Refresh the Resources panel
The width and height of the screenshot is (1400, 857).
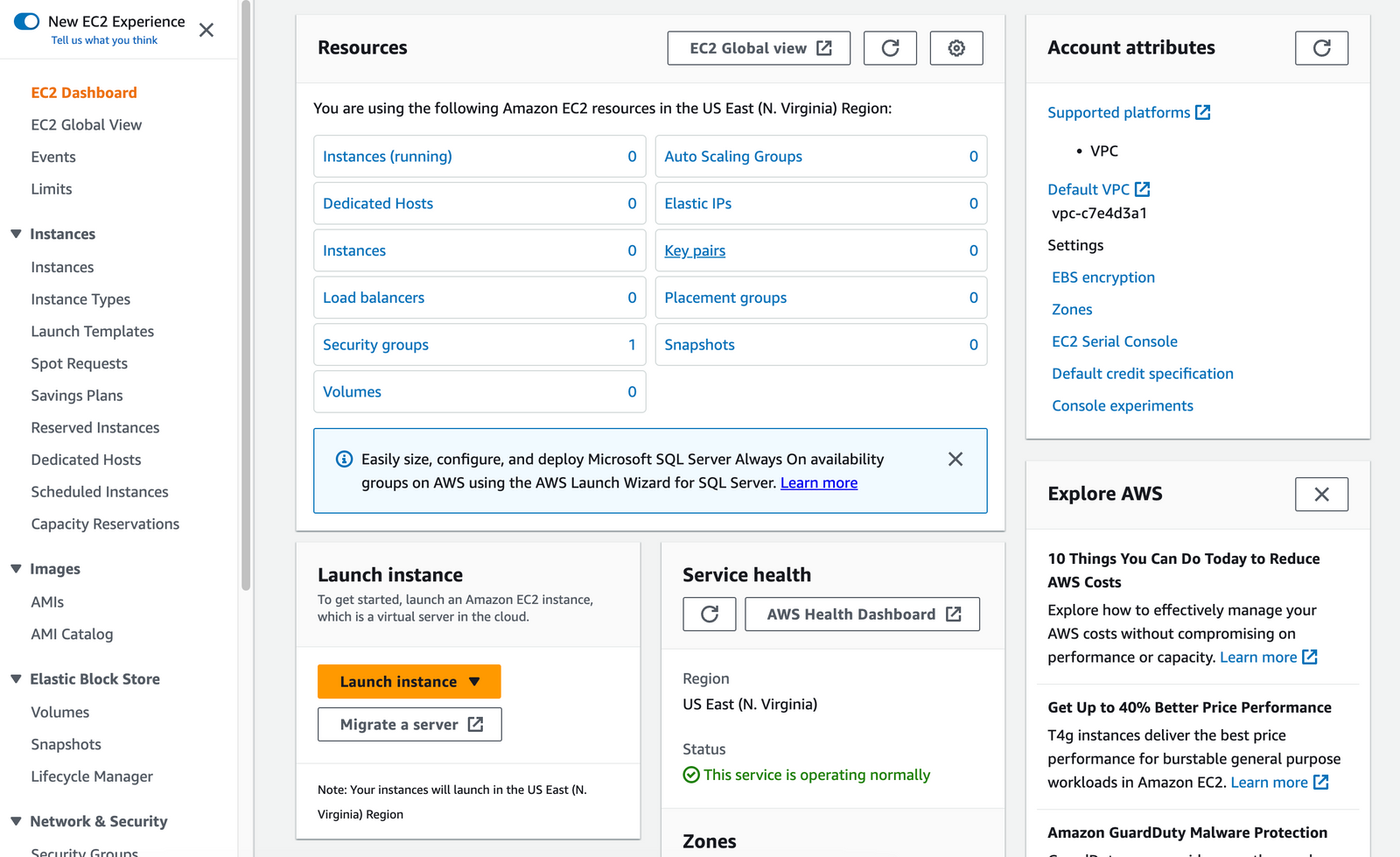(890, 48)
